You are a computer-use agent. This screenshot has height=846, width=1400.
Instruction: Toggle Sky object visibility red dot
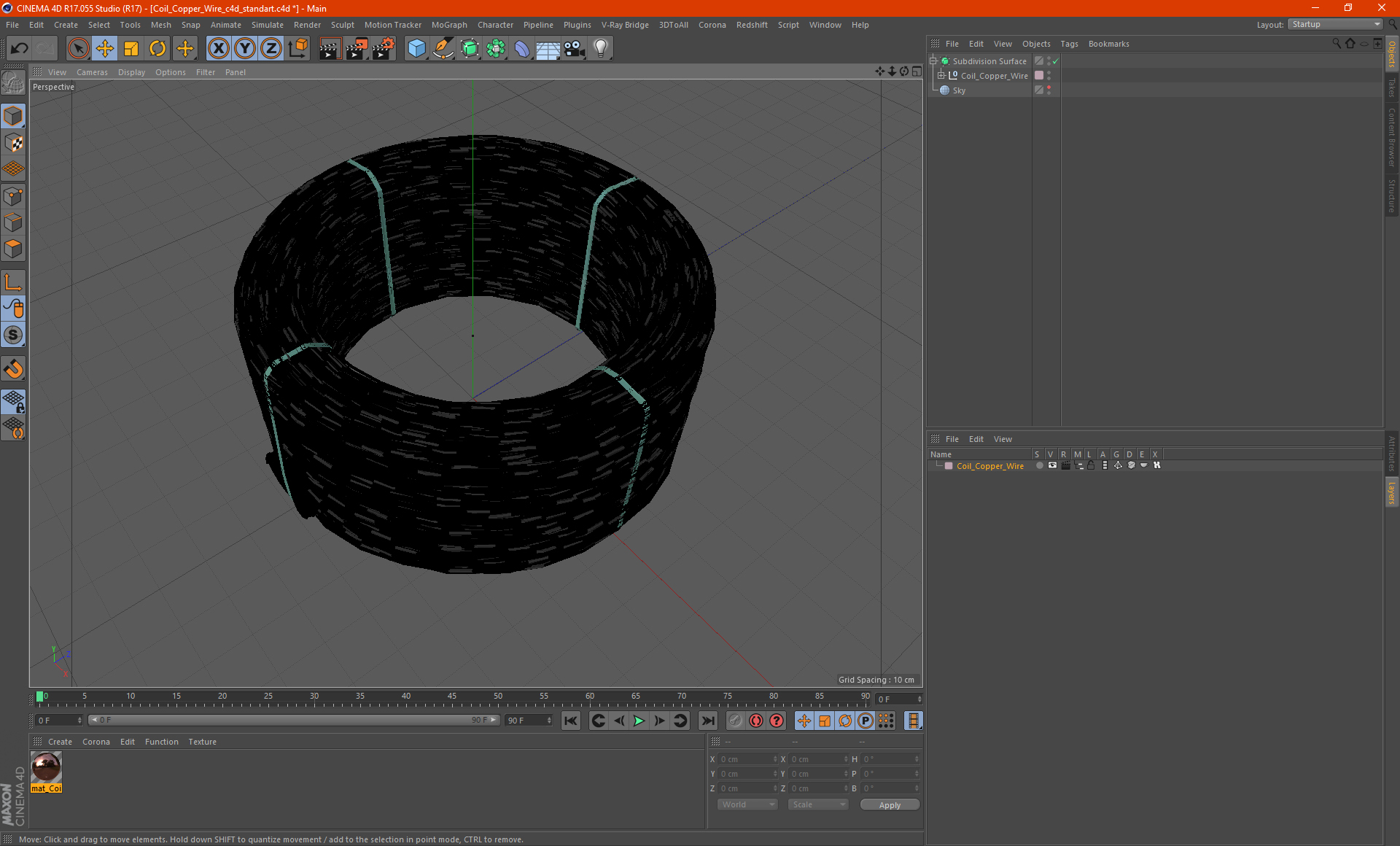[x=1049, y=88]
